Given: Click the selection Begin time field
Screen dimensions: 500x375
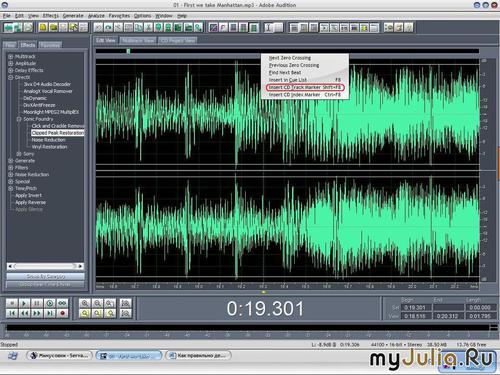Looking at the screenshot, I should click(415, 307).
